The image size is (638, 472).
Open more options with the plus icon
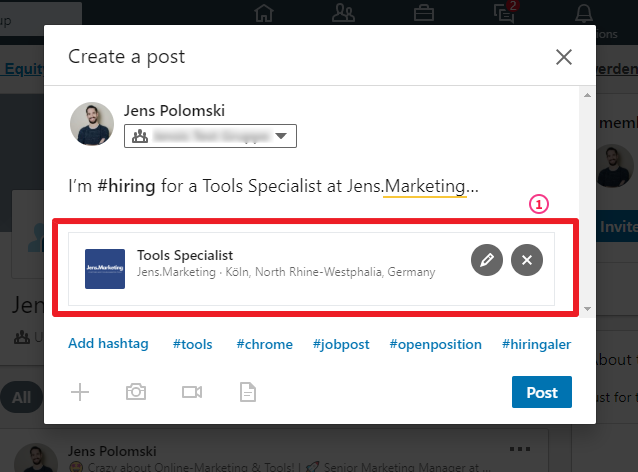click(80, 392)
